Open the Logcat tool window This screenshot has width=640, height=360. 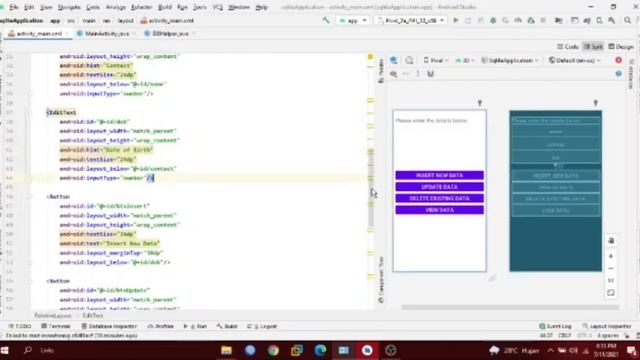[262, 326]
